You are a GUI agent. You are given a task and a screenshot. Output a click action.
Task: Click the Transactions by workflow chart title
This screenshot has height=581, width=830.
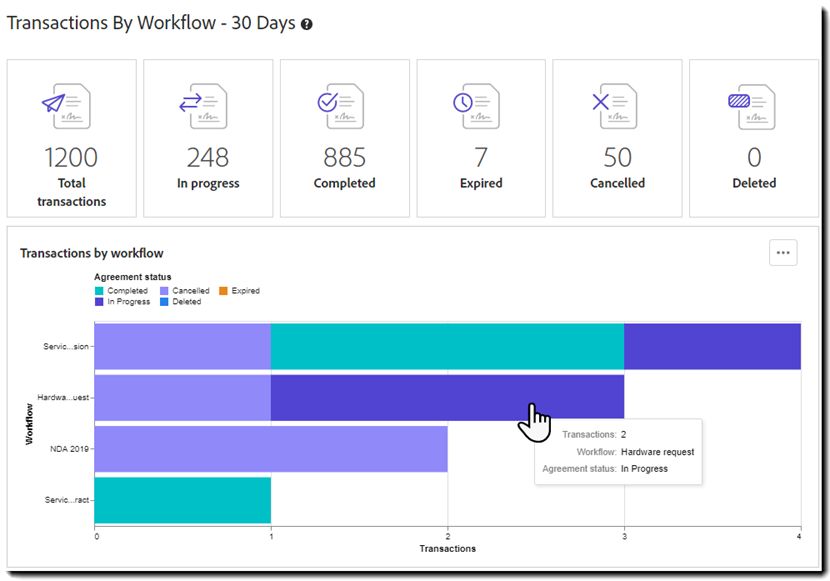pyautogui.click(x=92, y=253)
